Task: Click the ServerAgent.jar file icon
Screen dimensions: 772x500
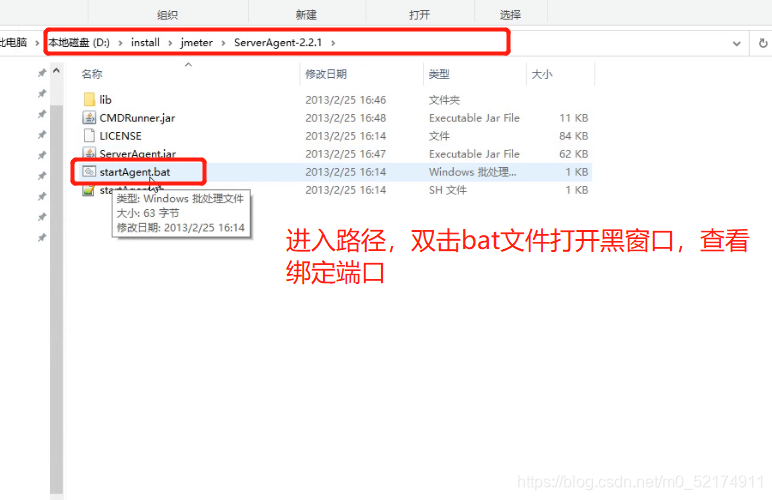Action: 89,153
